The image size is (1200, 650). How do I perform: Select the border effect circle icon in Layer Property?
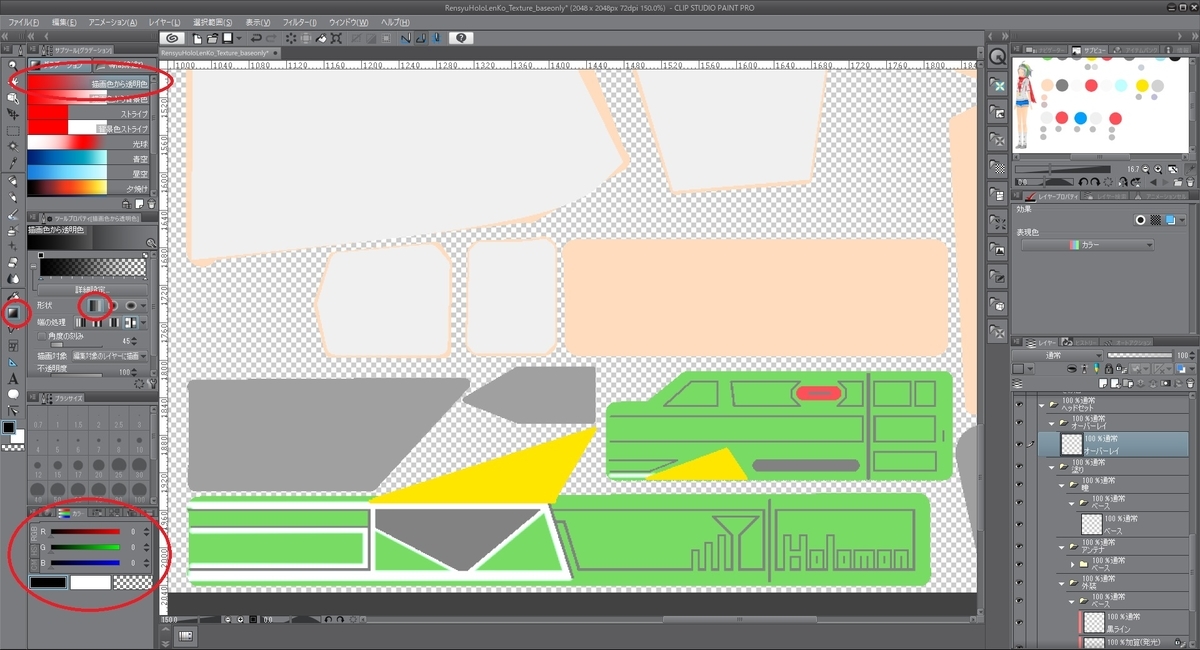coord(1140,220)
